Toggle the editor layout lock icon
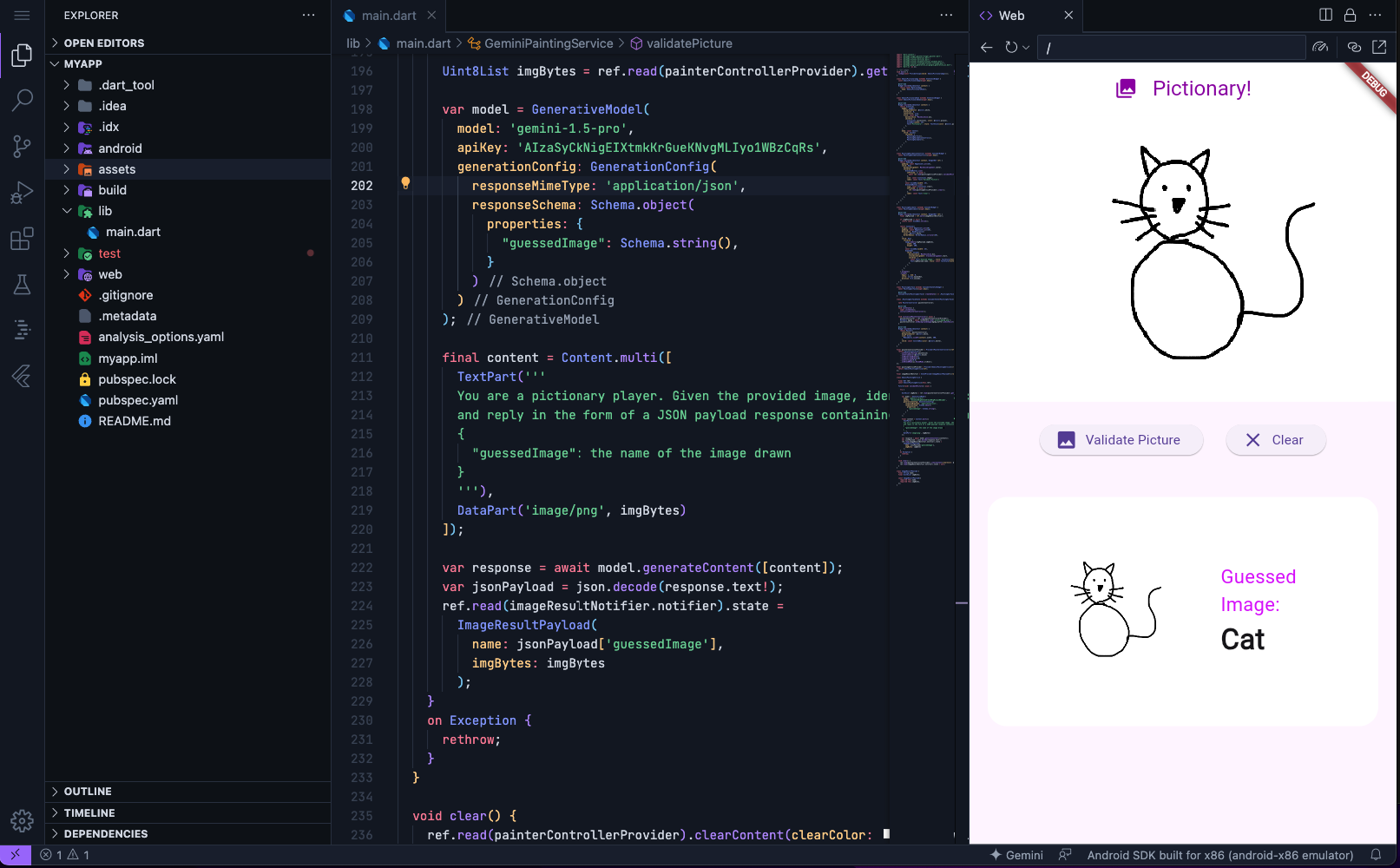Image resolution: width=1400 pixels, height=868 pixels. (x=1349, y=15)
